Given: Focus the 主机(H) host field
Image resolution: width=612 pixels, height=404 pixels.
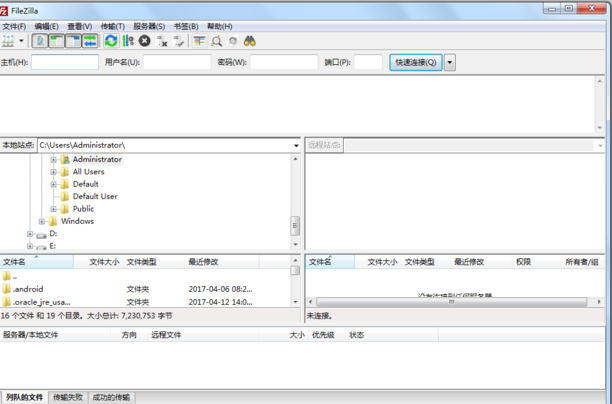Looking at the screenshot, I should pyautogui.click(x=65, y=62).
